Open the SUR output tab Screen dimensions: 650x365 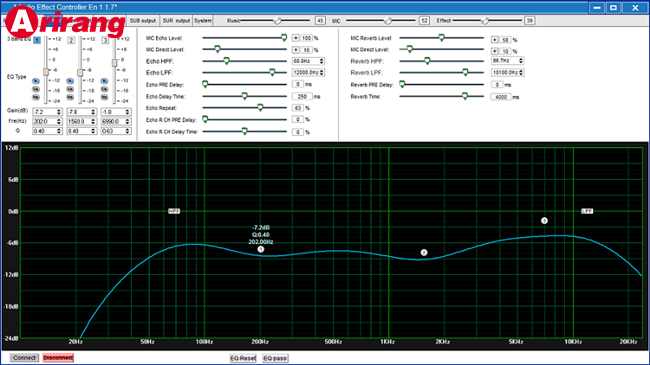point(176,21)
